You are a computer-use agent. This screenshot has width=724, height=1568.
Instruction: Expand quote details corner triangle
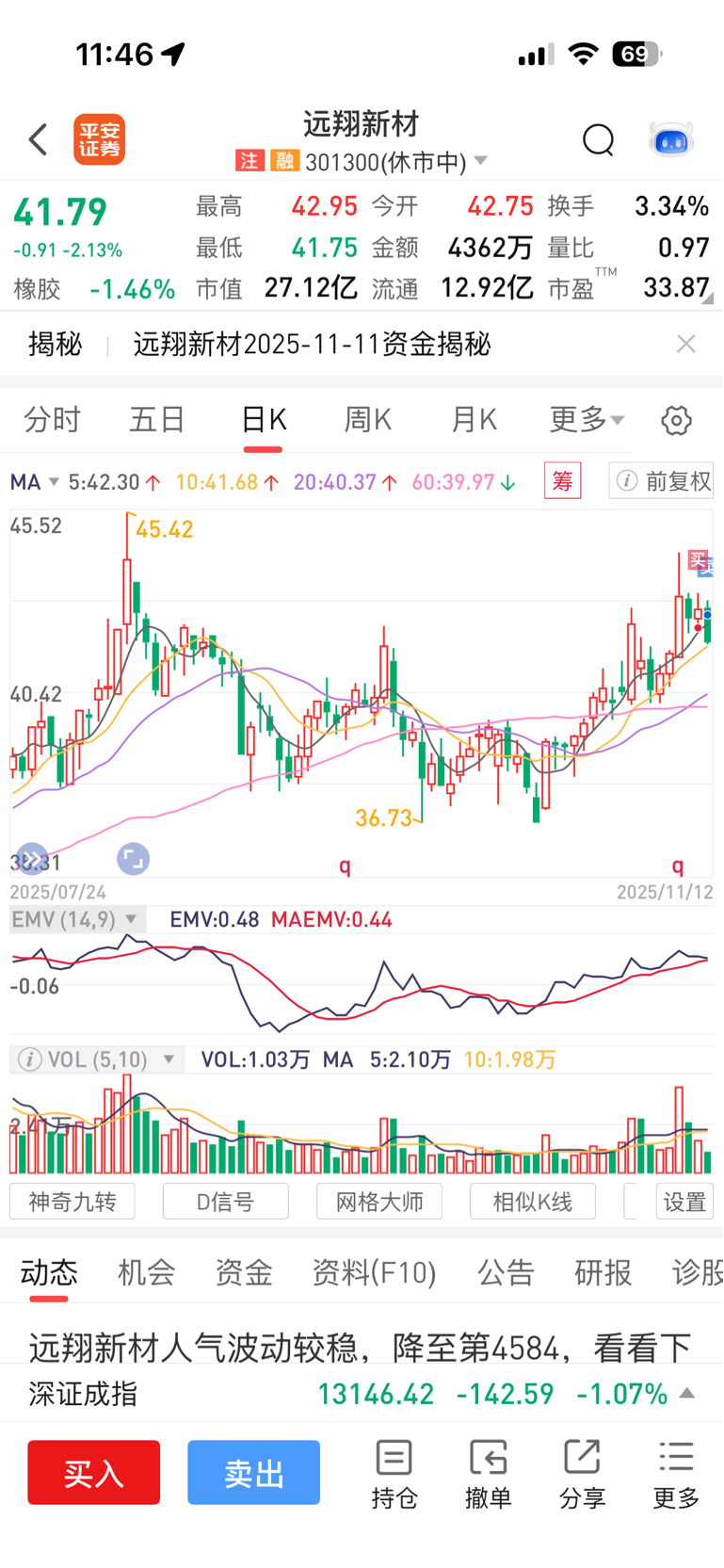tap(707, 299)
